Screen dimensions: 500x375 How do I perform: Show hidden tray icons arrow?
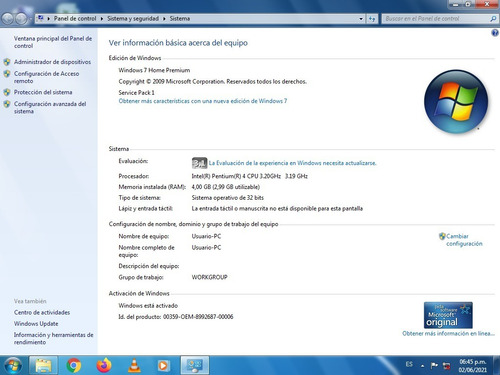click(x=422, y=366)
